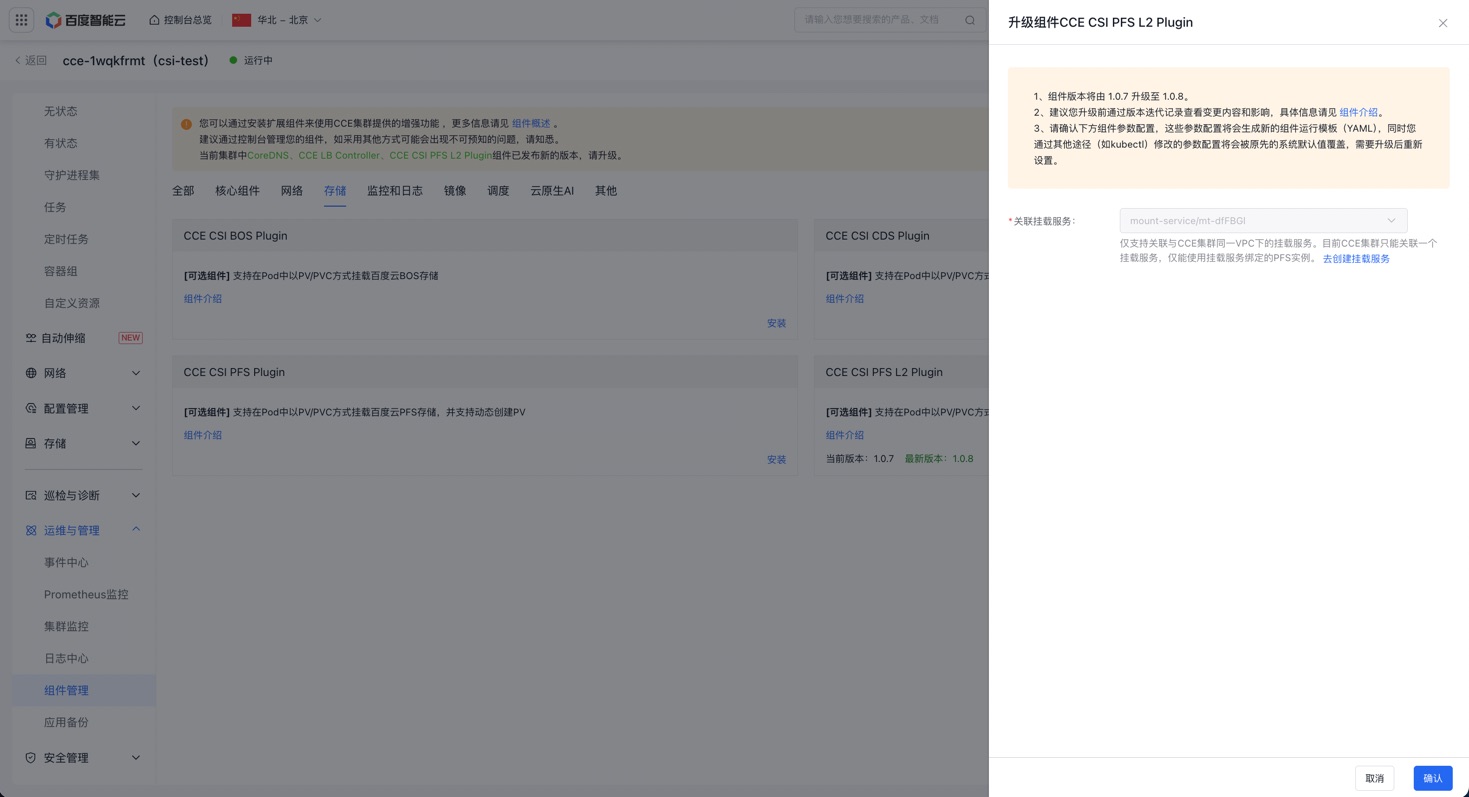Screen dimensions: 1469x797
Task: Switch to the 调度 tab
Action: click(x=498, y=191)
